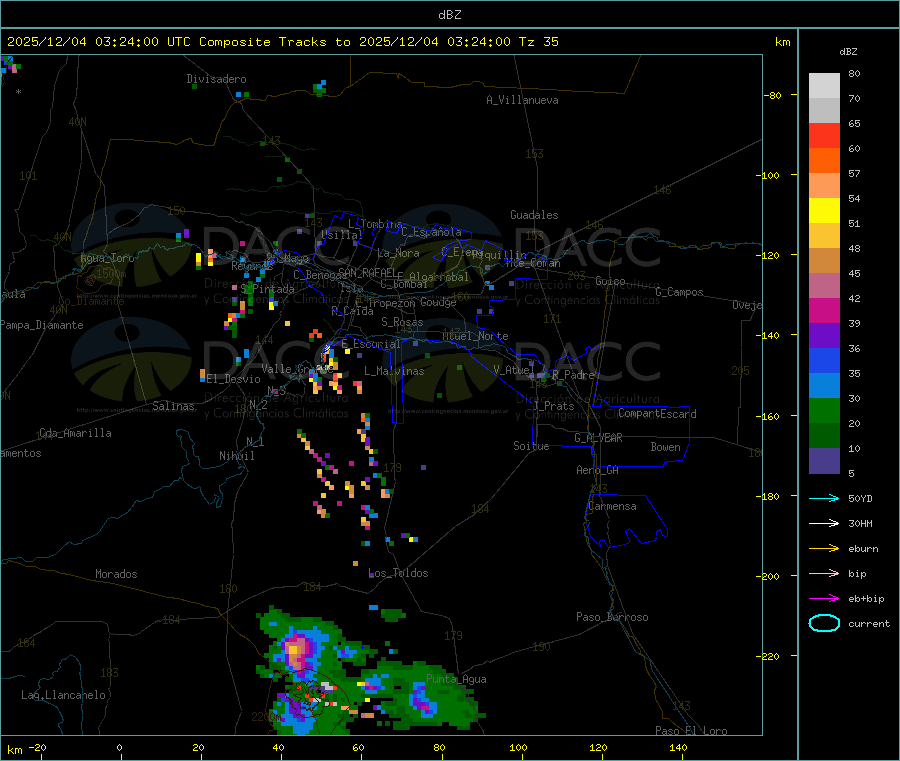Click the cyan current ellipse symbol
This screenshot has height=761, width=900.
click(824, 623)
